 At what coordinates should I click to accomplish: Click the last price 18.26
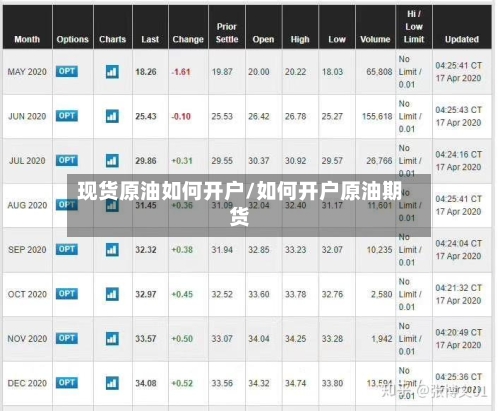coord(146,72)
